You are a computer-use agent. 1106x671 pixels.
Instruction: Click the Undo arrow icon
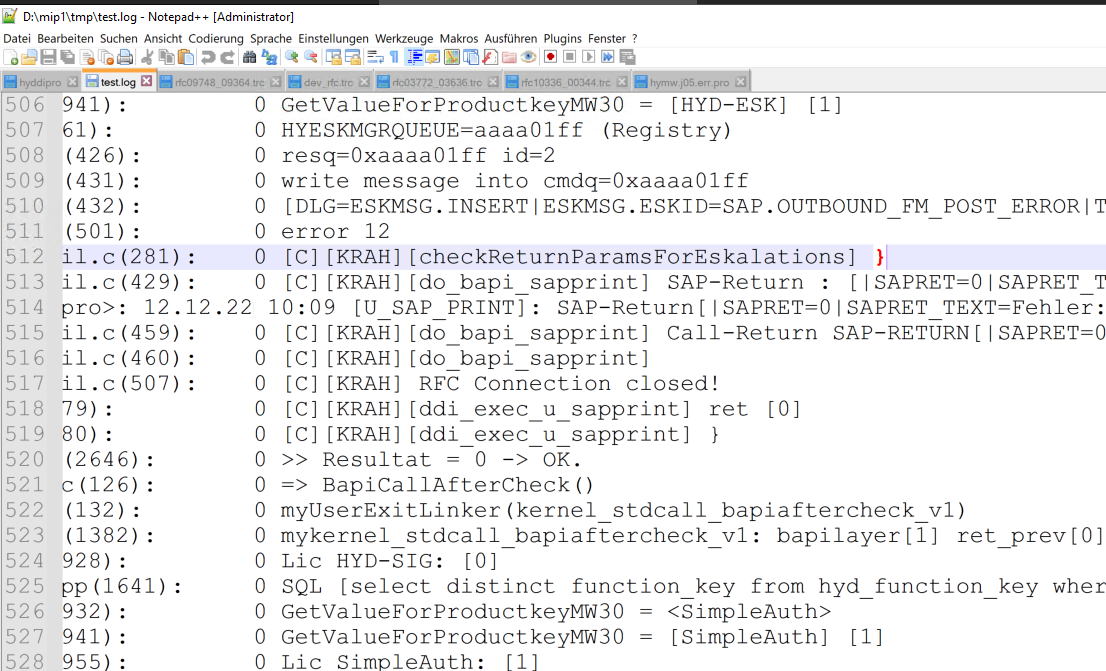click(208, 57)
